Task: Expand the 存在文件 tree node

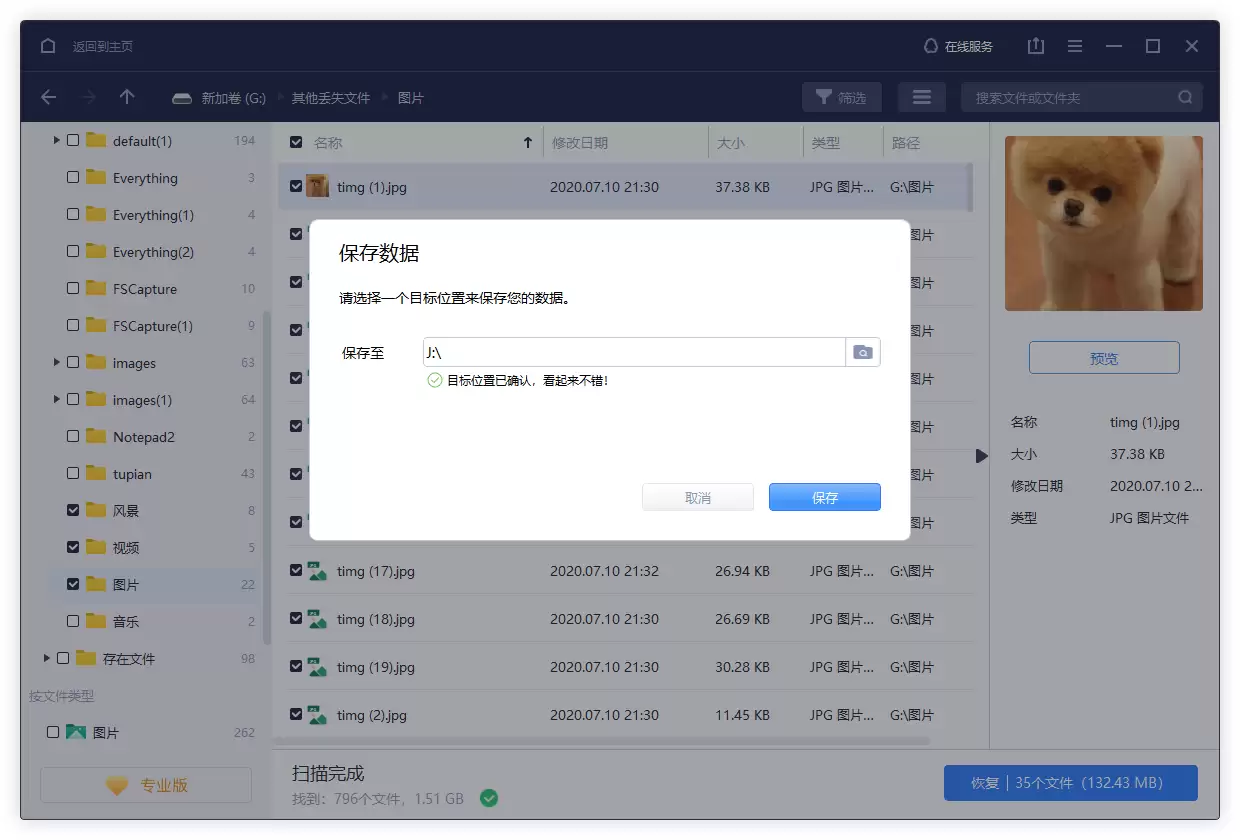Action: [x=46, y=658]
